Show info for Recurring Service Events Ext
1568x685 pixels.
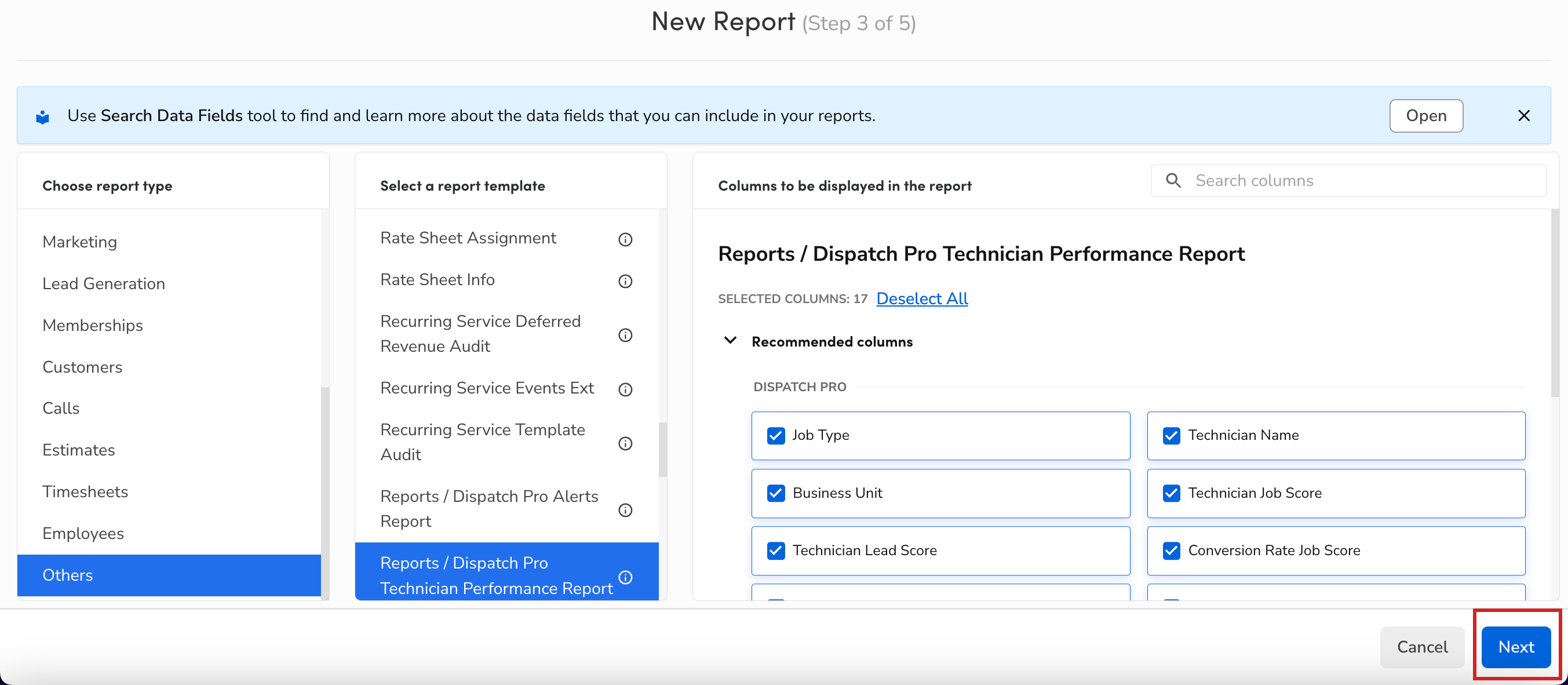[x=625, y=389]
